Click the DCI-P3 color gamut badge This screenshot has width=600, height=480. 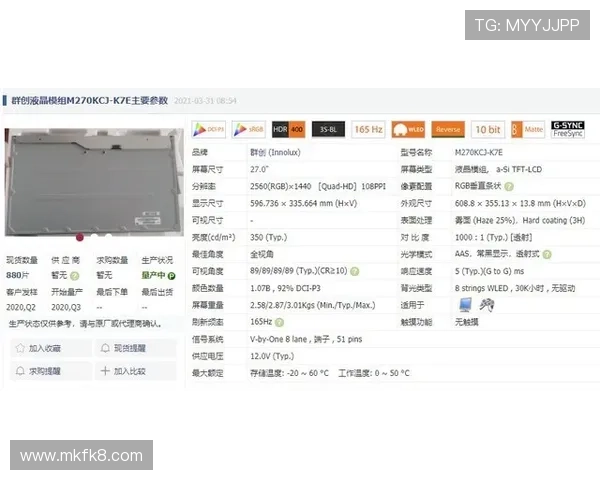coord(209,129)
